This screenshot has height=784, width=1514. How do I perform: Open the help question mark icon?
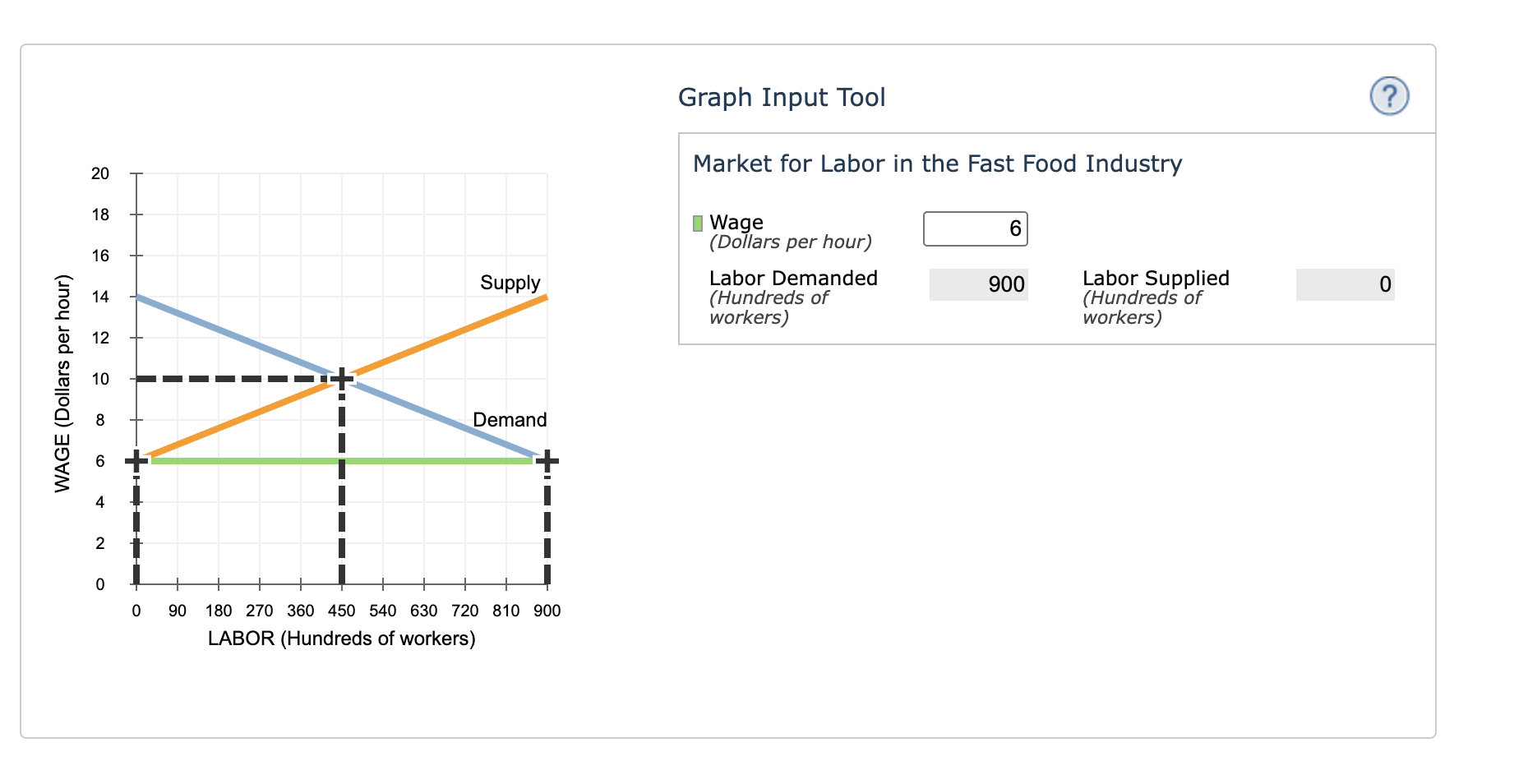1389,95
